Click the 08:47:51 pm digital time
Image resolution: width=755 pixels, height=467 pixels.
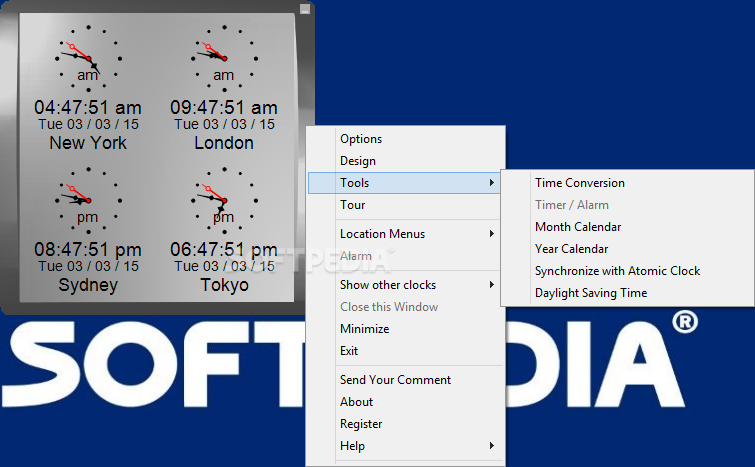[88, 249]
